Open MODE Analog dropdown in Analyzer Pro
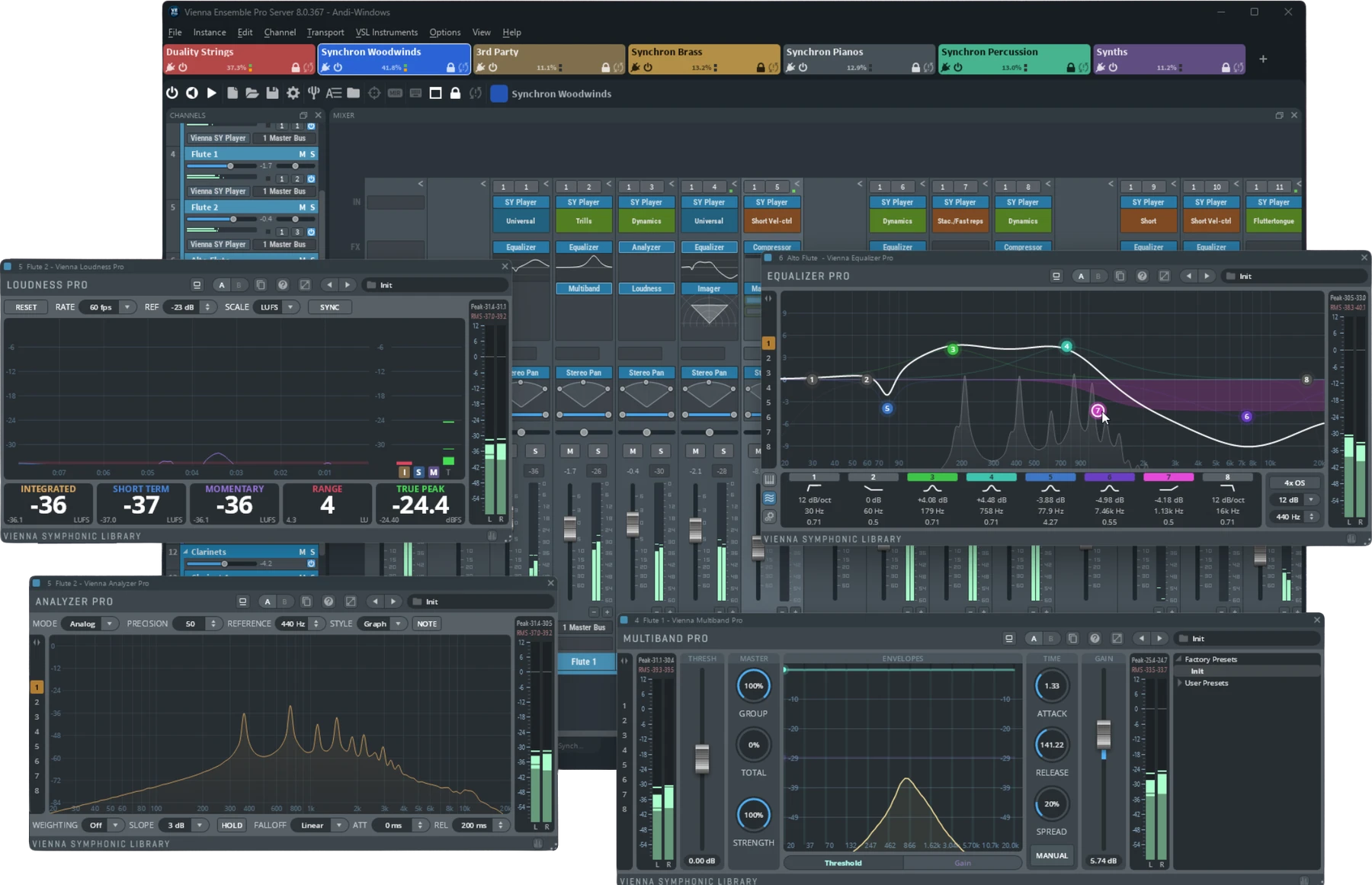The height and width of the screenshot is (885, 1372). (90, 624)
